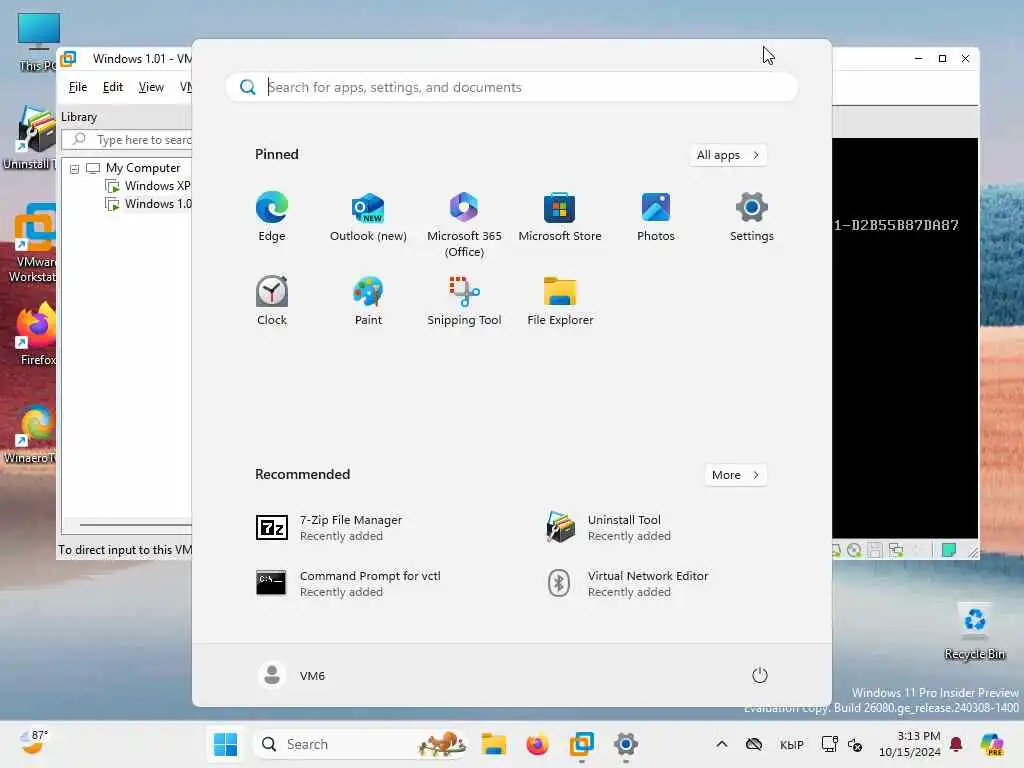This screenshot has width=1024, height=768.
Task: Click VMware library search field
Action: (127, 140)
